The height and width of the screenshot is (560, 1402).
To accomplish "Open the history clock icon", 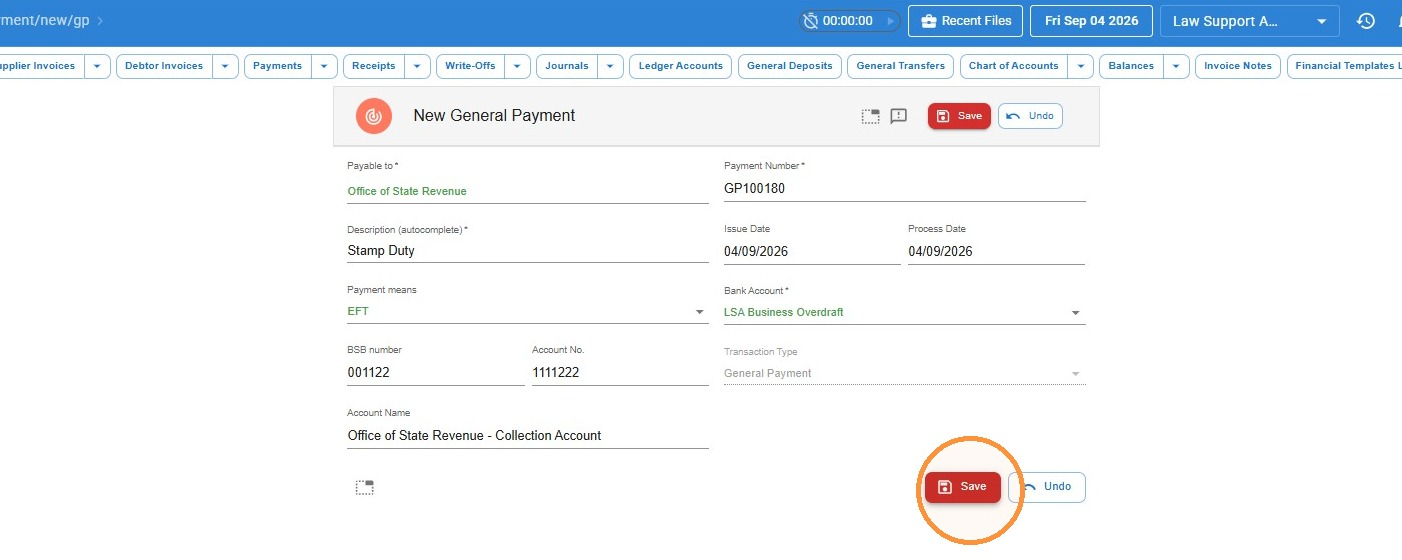I will tap(1366, 21).
